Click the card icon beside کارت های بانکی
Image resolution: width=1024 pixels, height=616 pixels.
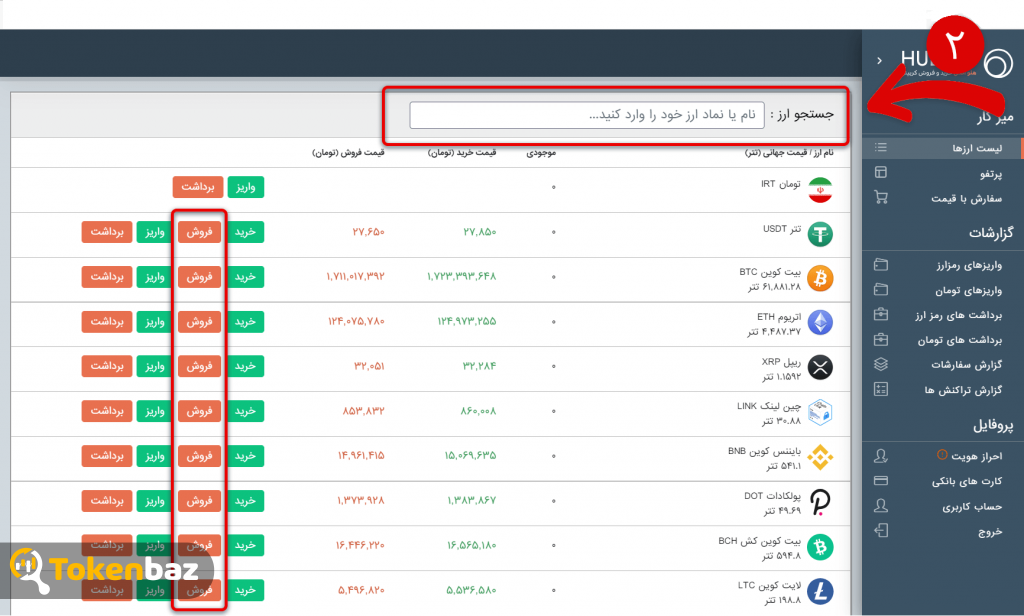(880, 481)
